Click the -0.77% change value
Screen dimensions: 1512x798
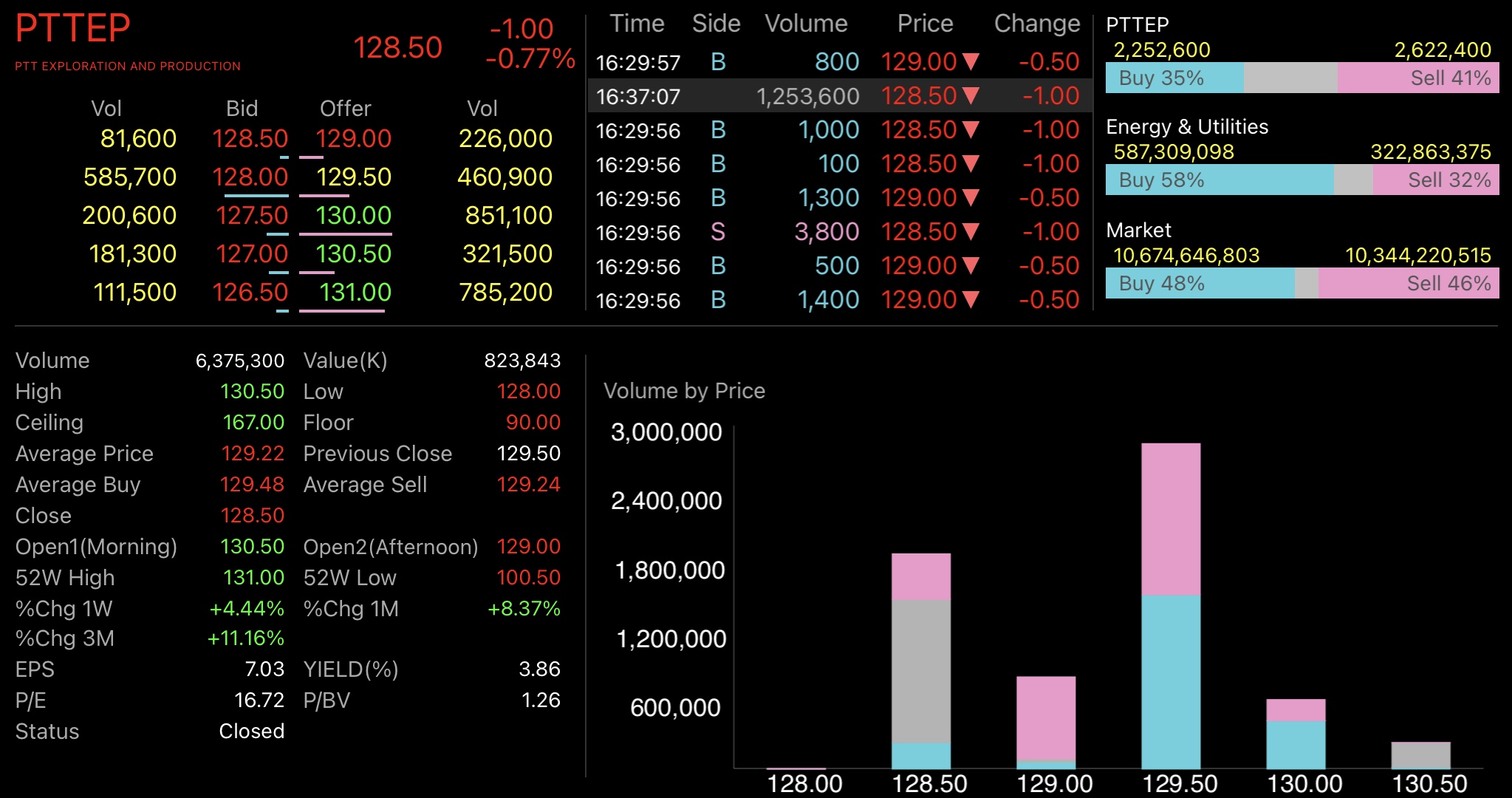click(x=530, y=58)
